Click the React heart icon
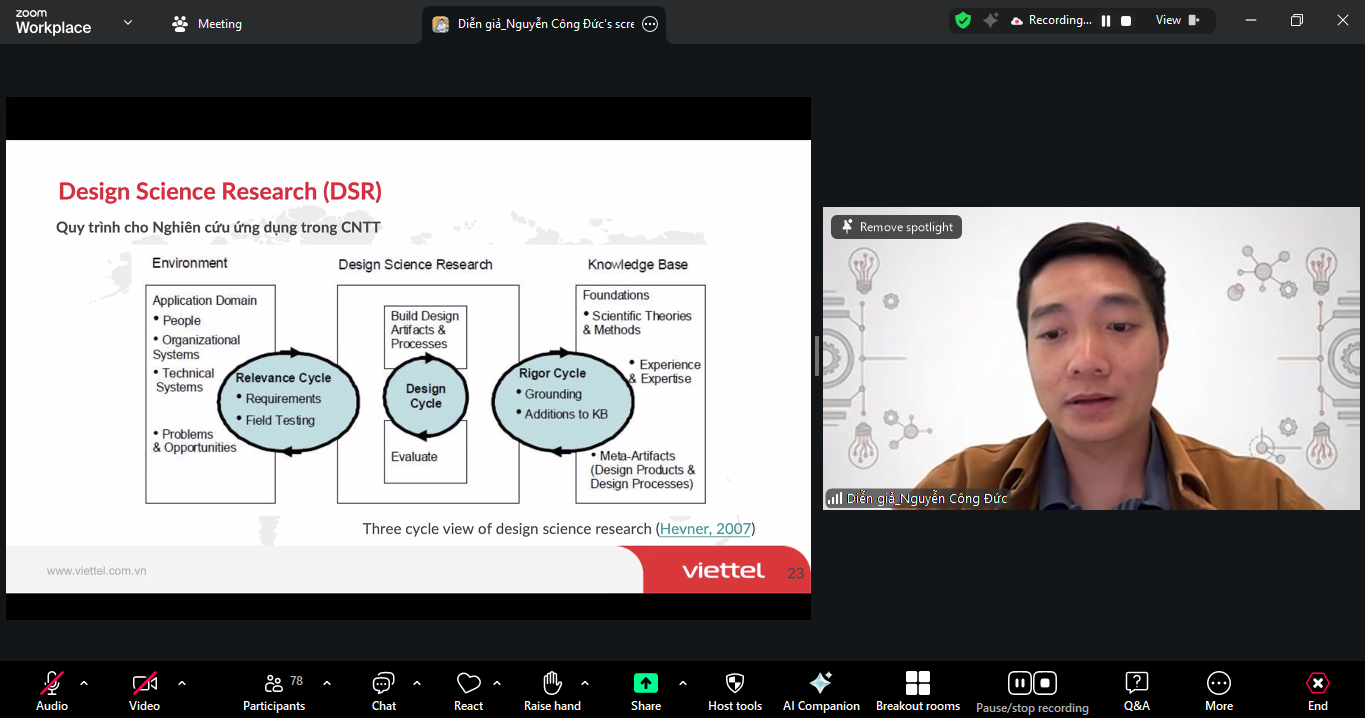 468,691
